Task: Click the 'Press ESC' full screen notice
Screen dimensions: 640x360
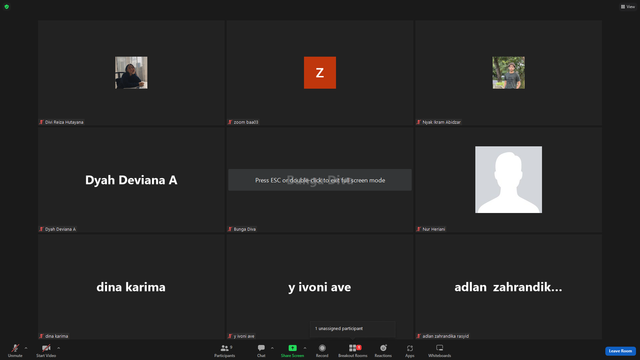Action: [x=320, y=180]
